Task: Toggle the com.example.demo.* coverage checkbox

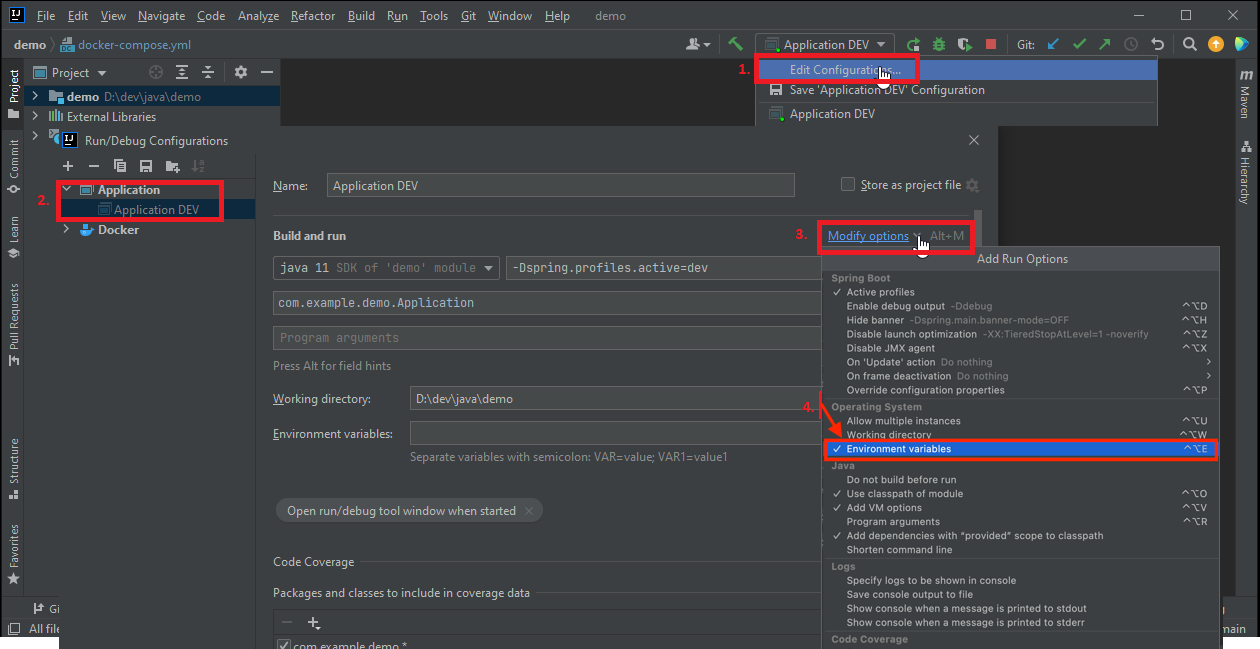Action: (x=284, y=644)
